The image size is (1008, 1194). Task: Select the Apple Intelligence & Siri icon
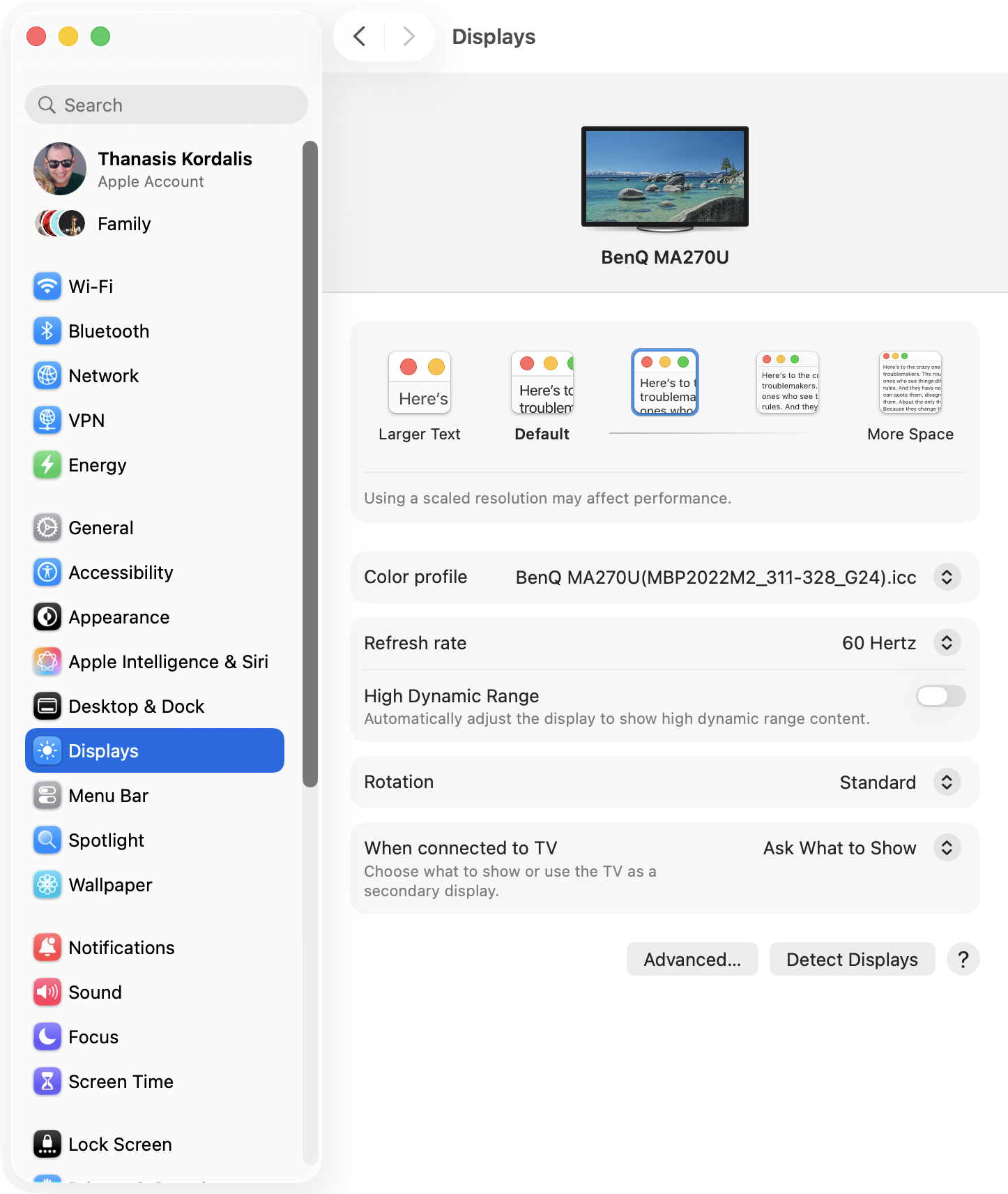click(47, 662)
